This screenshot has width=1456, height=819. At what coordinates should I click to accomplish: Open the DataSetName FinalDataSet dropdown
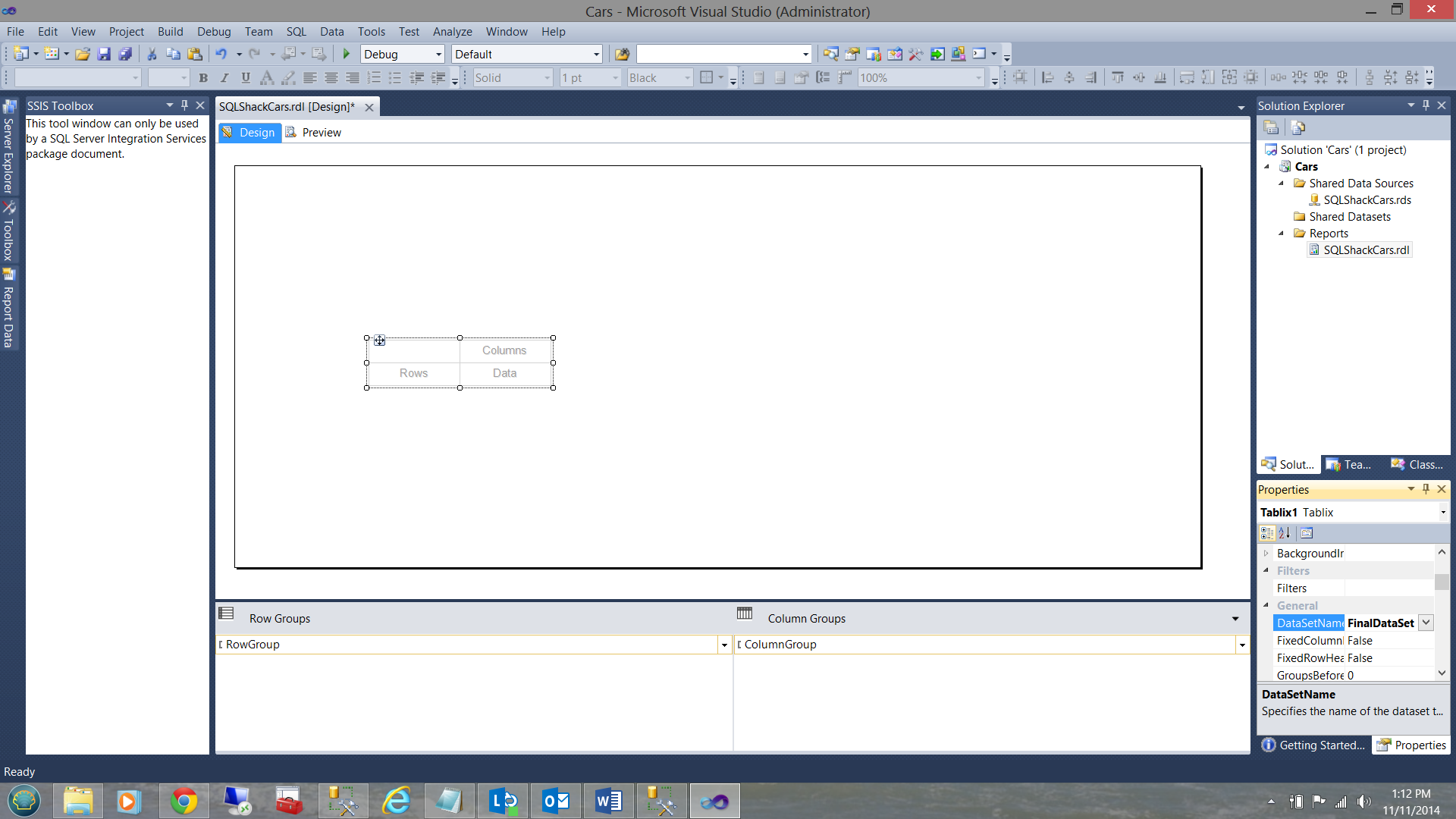(1426, 623)
